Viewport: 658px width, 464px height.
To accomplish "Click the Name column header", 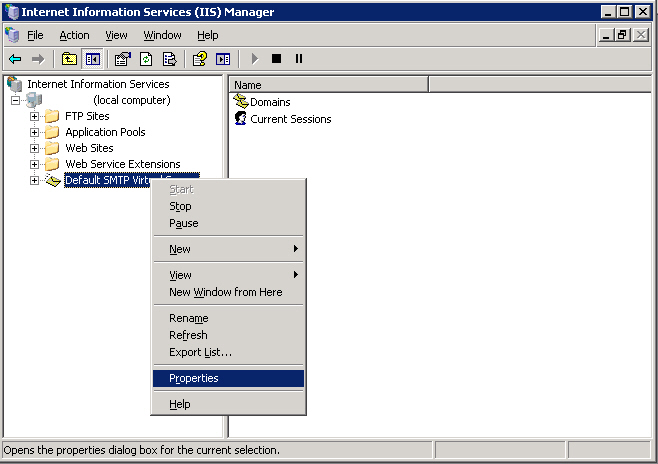I will click(327, 85).
